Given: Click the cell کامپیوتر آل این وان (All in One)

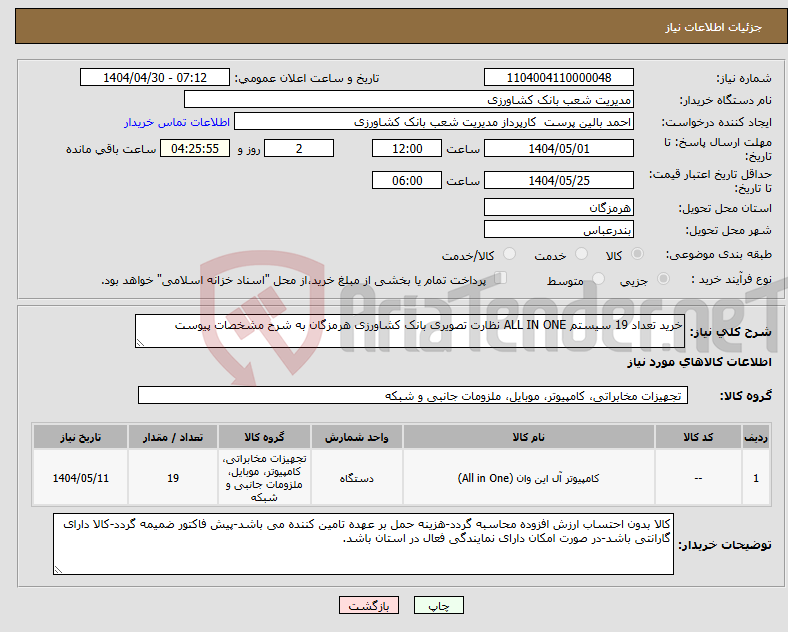Looking at the screenshot, I should (x=528, y=478).
